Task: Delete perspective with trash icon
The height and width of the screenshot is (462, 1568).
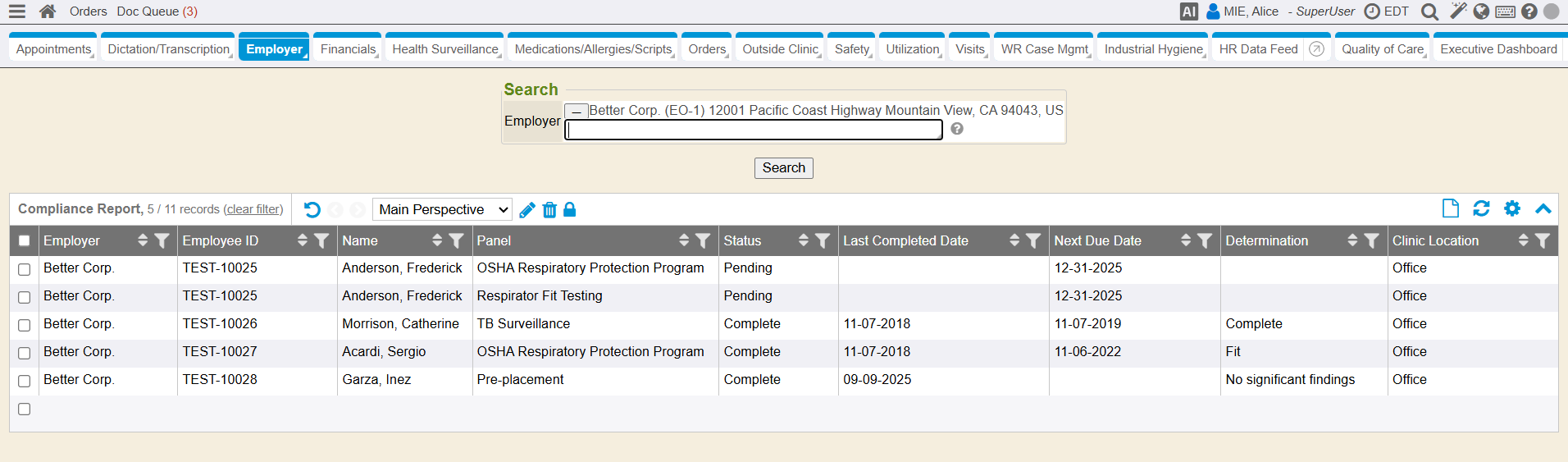Action: (x=549, y=210)
